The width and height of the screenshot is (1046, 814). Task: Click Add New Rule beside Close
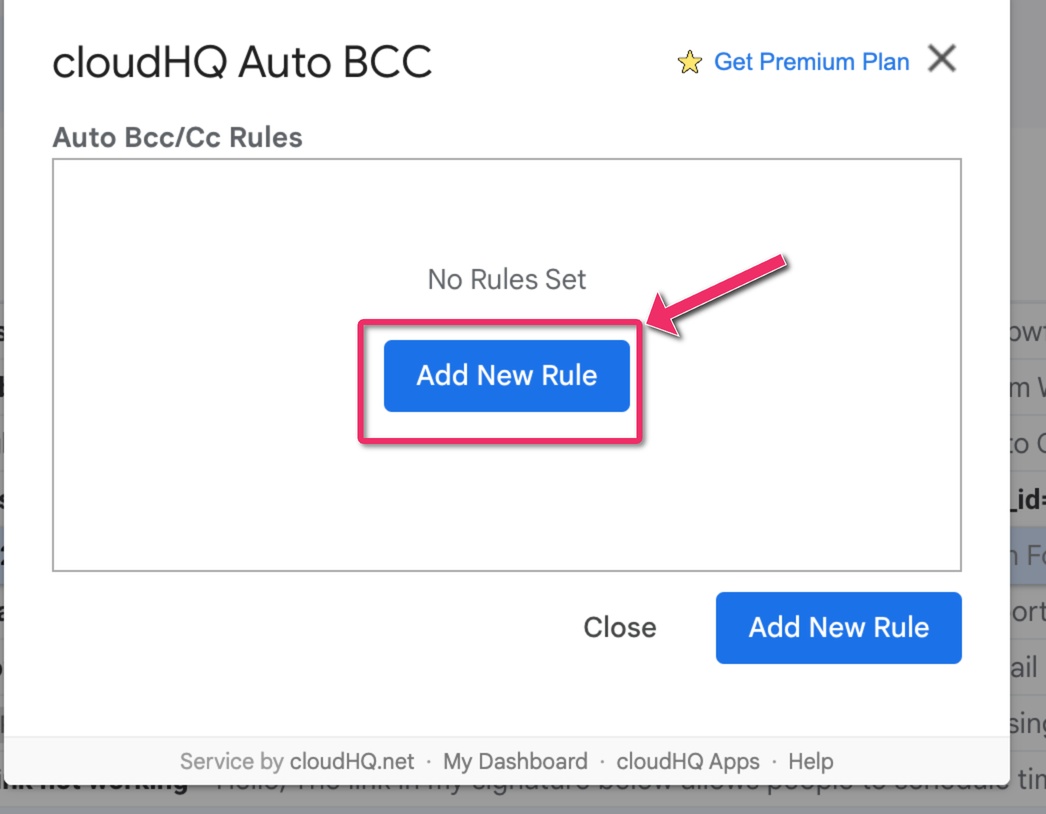[839, 627]
